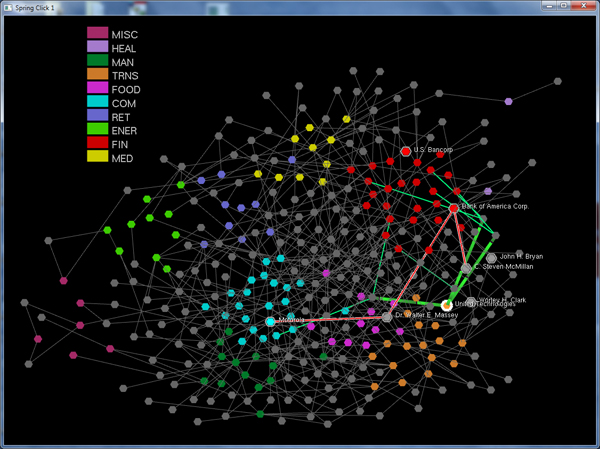The width and height of the screenshot is (600, 449).
Task: Close the Spring Click 1 window
Action: (x=584, y=6)
